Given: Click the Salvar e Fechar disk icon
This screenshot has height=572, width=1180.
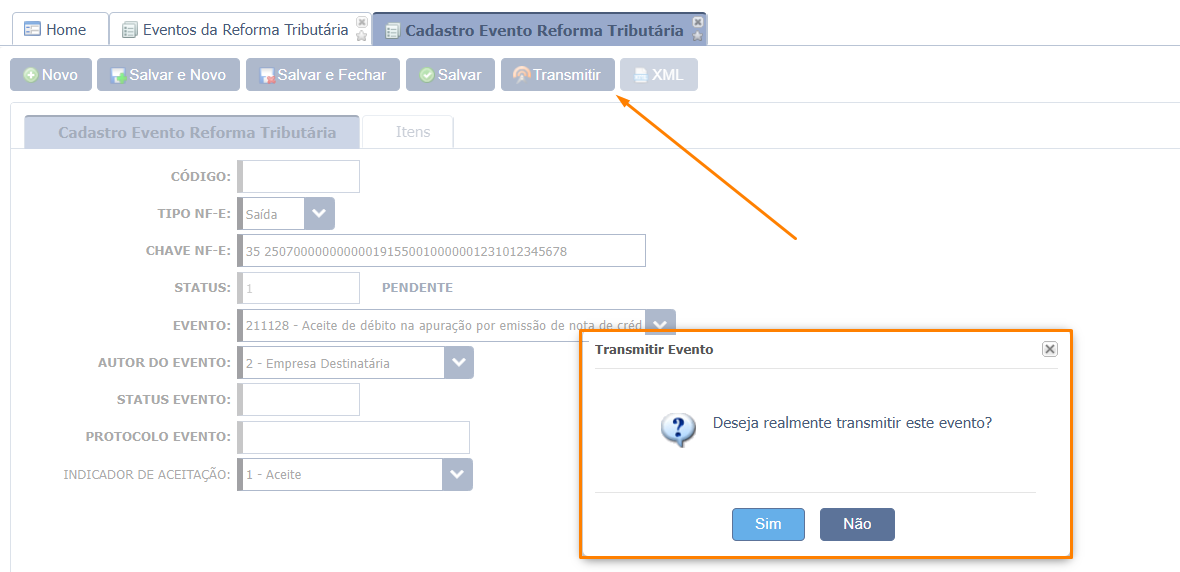Looking at the screenshot, I should [x=267, y=75].
